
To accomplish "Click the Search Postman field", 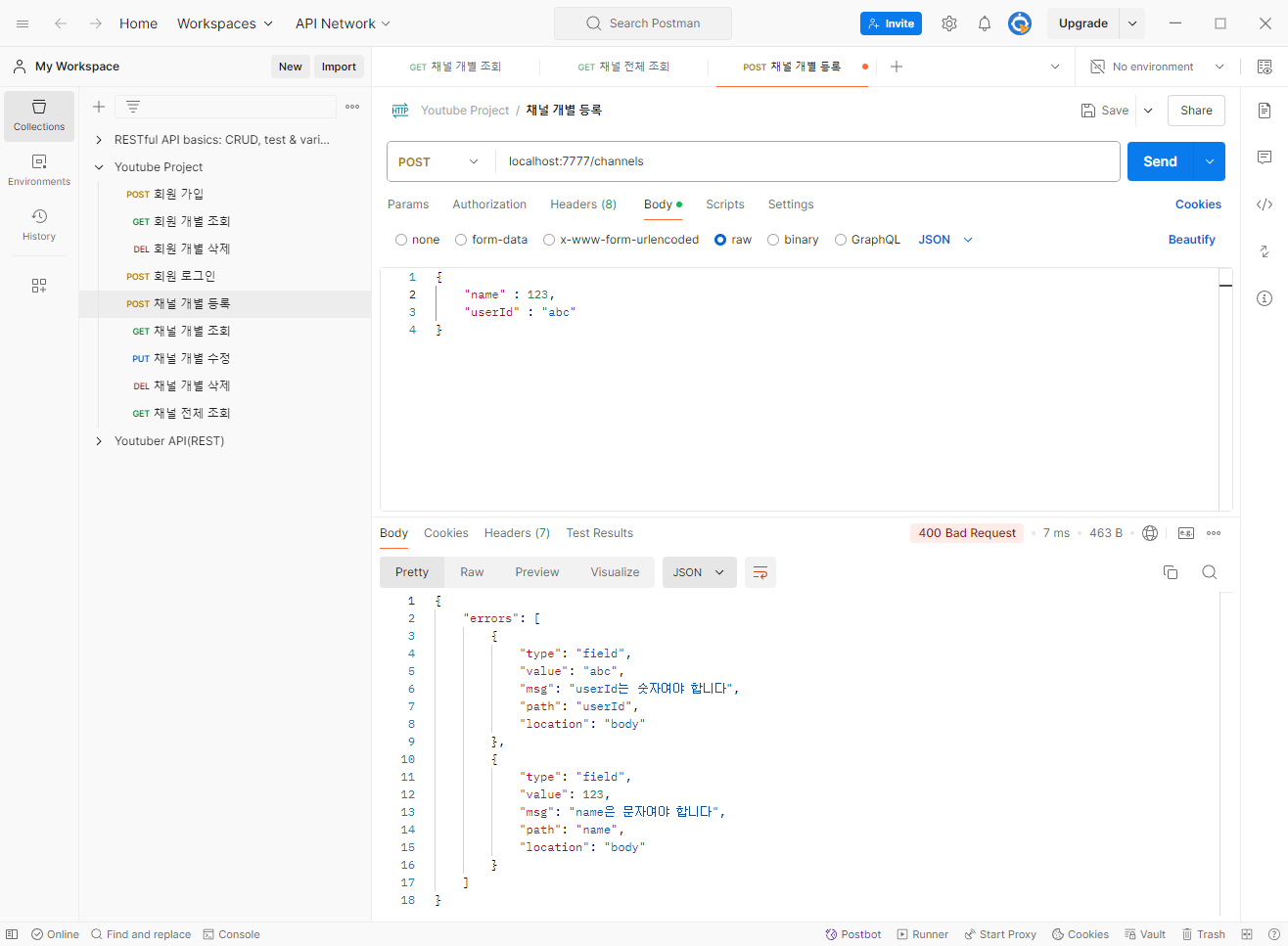I will pos(643,23).
